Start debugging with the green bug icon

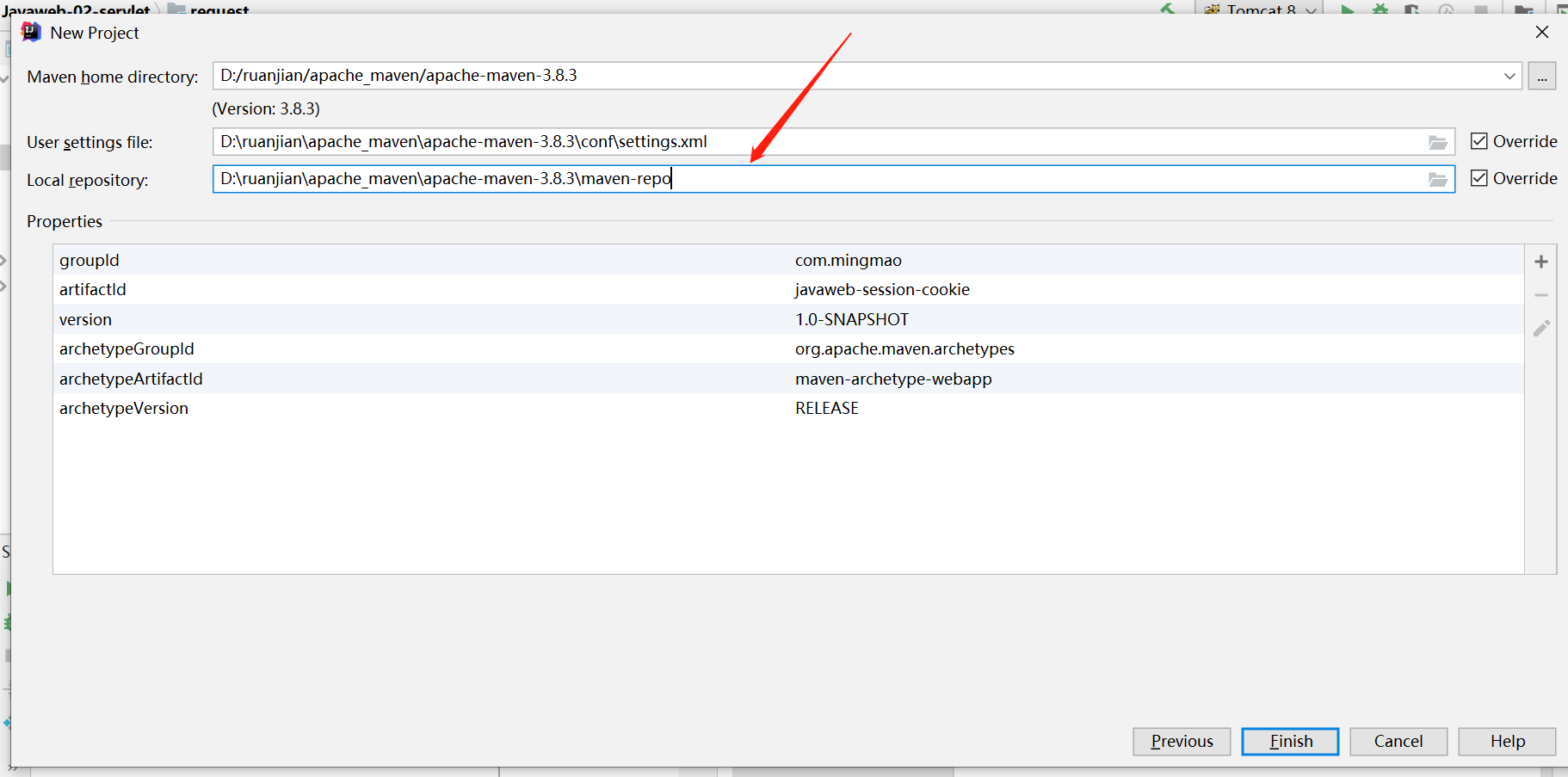[1380, 9]
